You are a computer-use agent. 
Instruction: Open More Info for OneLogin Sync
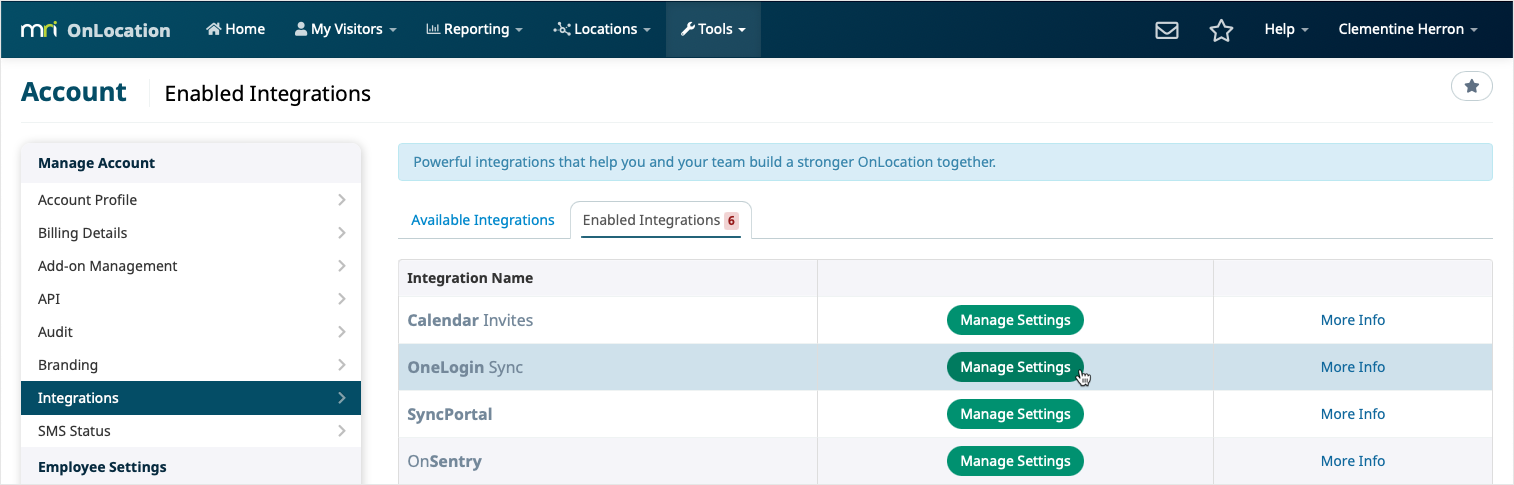[1352, 367]
